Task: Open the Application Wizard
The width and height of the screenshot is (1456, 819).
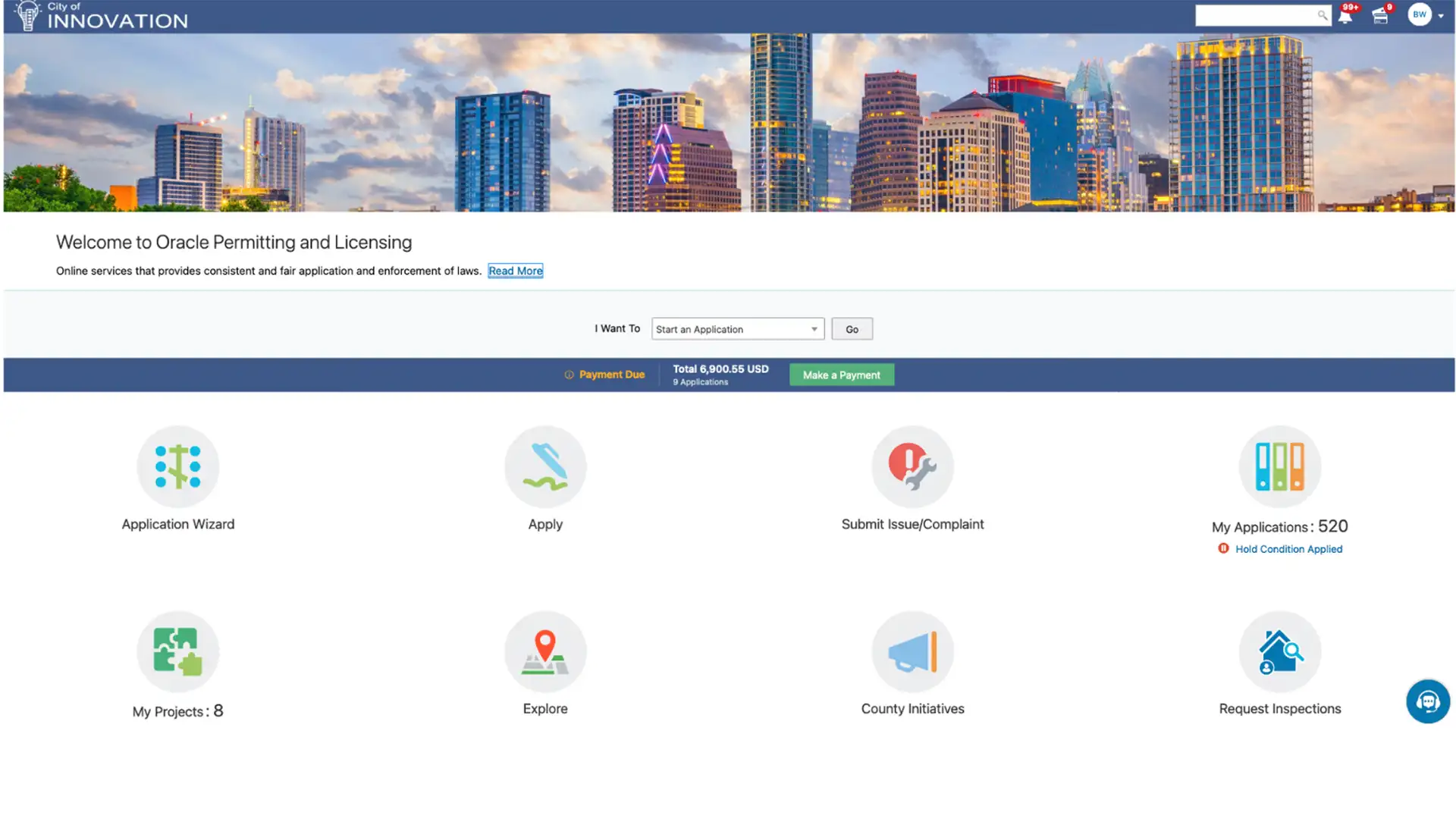Action: pos(177,466)
